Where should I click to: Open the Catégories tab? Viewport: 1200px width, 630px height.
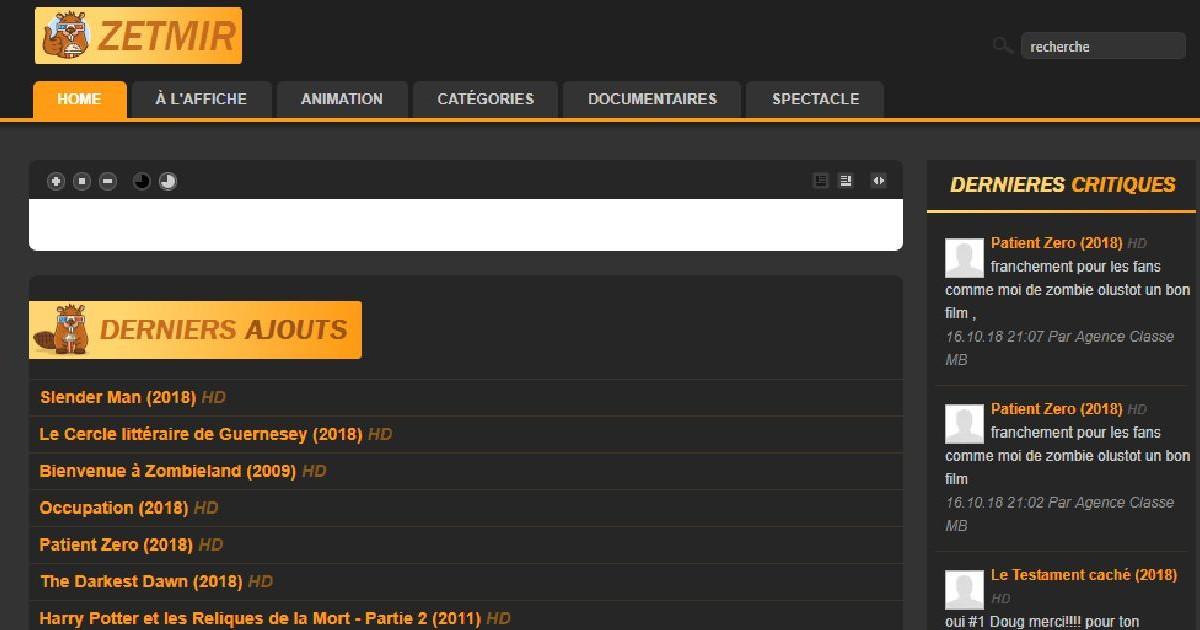485,99
